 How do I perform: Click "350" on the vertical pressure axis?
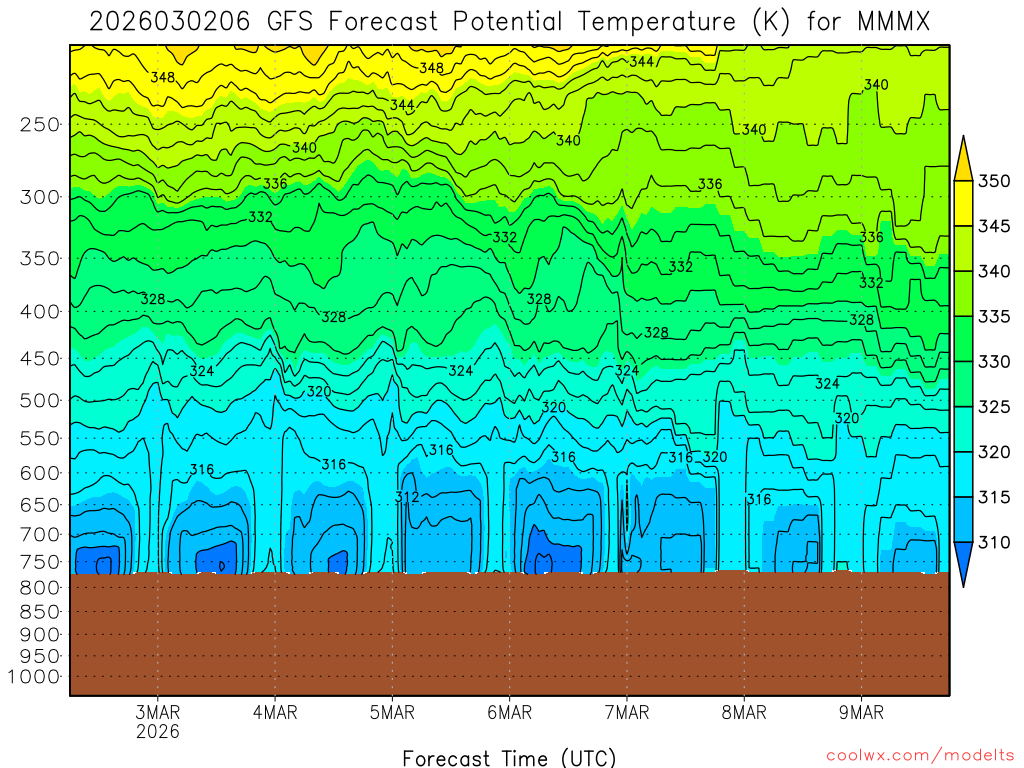coord(40,259)
